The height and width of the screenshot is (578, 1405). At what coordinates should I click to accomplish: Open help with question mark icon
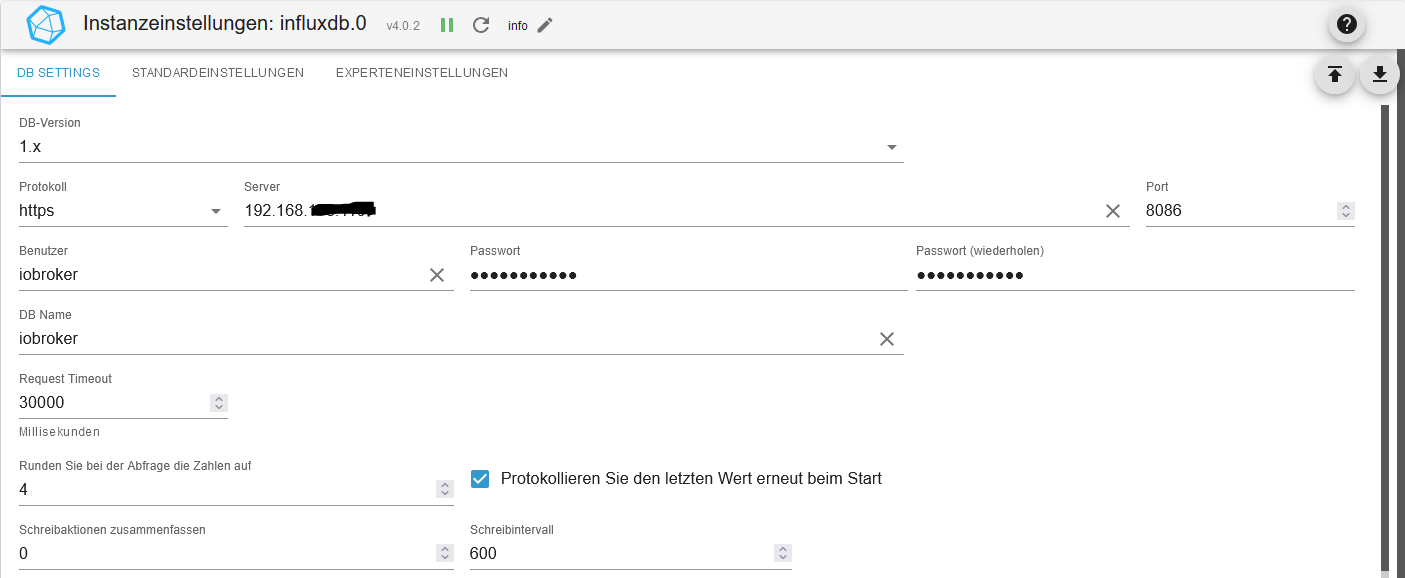[1347, 25]
